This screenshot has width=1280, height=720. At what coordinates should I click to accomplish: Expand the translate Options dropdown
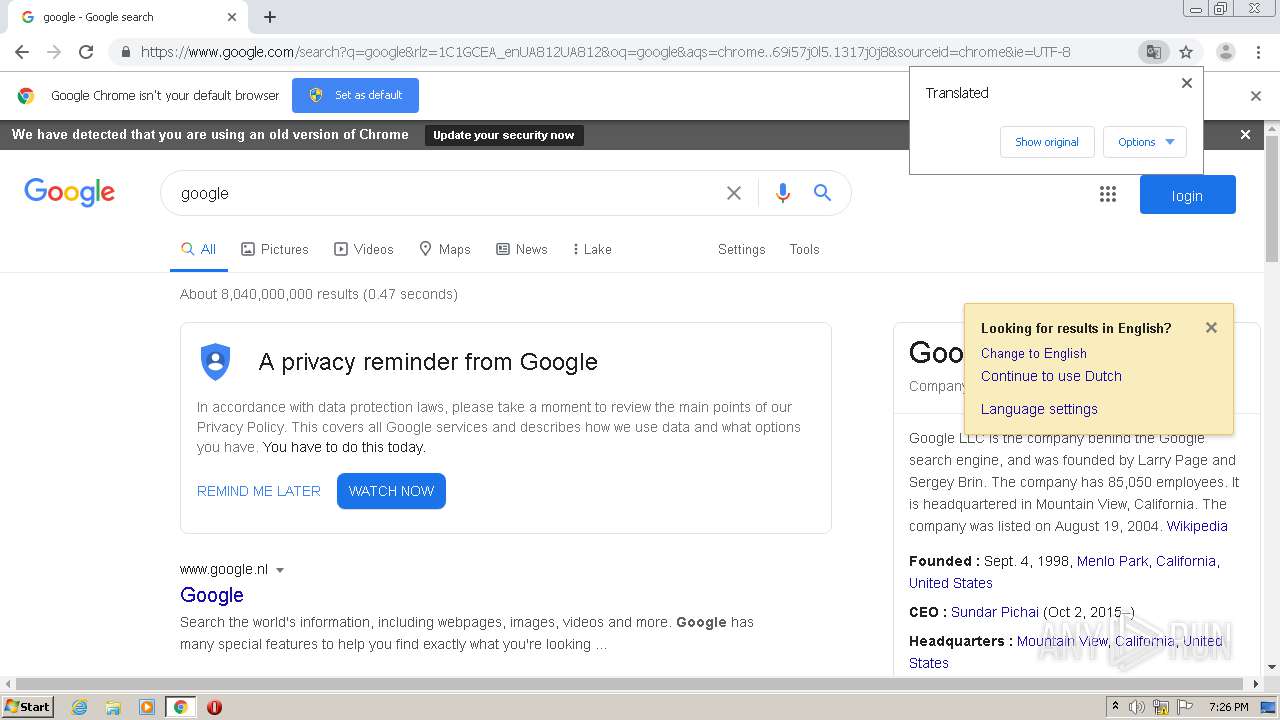coord(1145,142)
